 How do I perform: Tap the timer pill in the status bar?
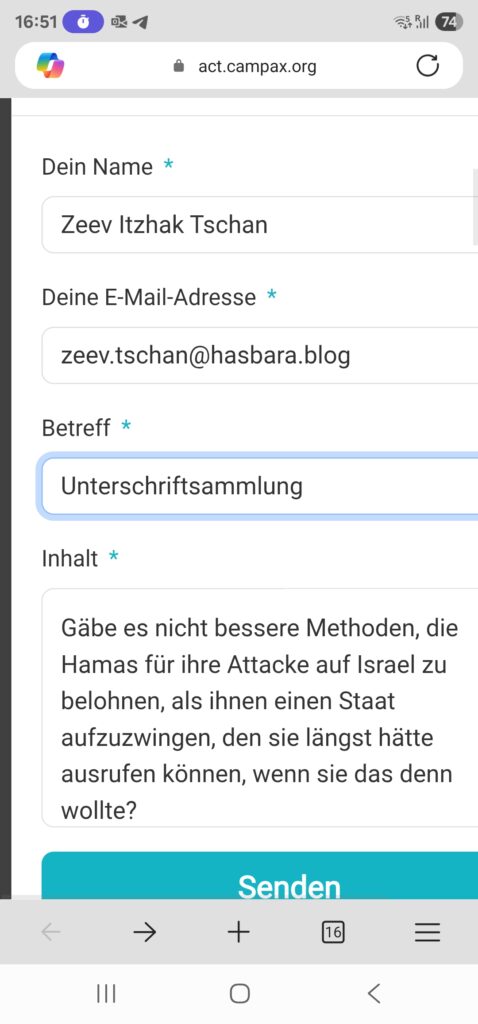pos(84,22)
